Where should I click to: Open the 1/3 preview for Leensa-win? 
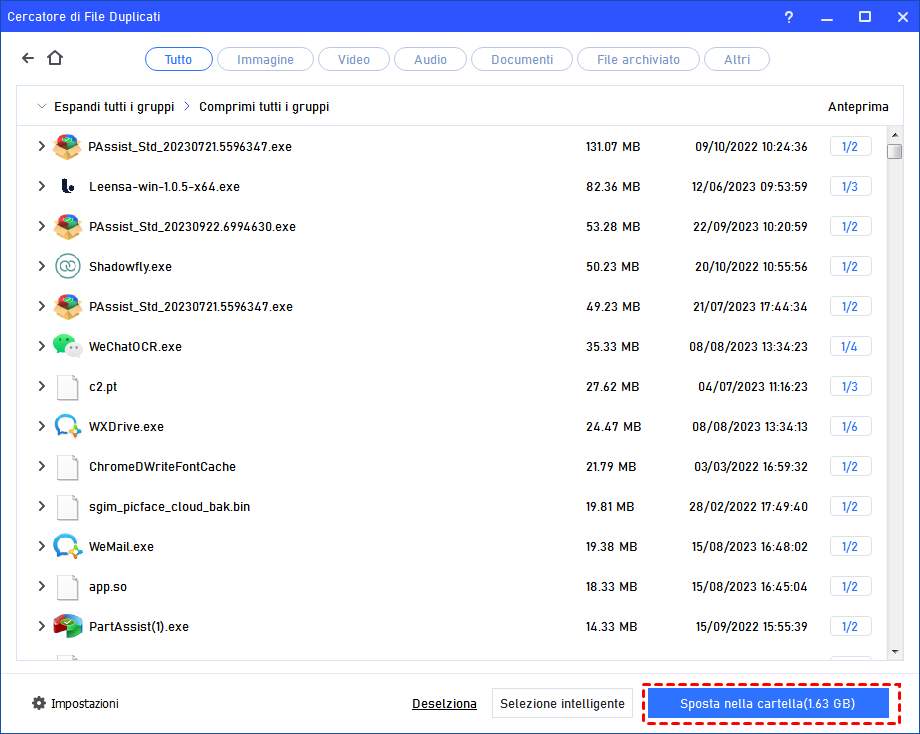click(x=850, y=187)
